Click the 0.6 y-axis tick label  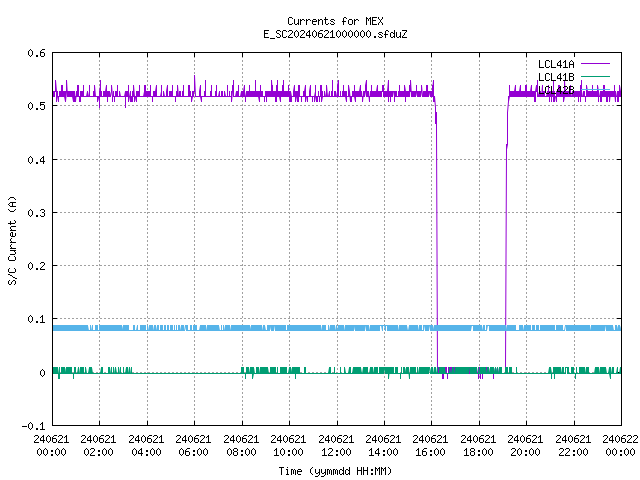click(x=36, y=53)
